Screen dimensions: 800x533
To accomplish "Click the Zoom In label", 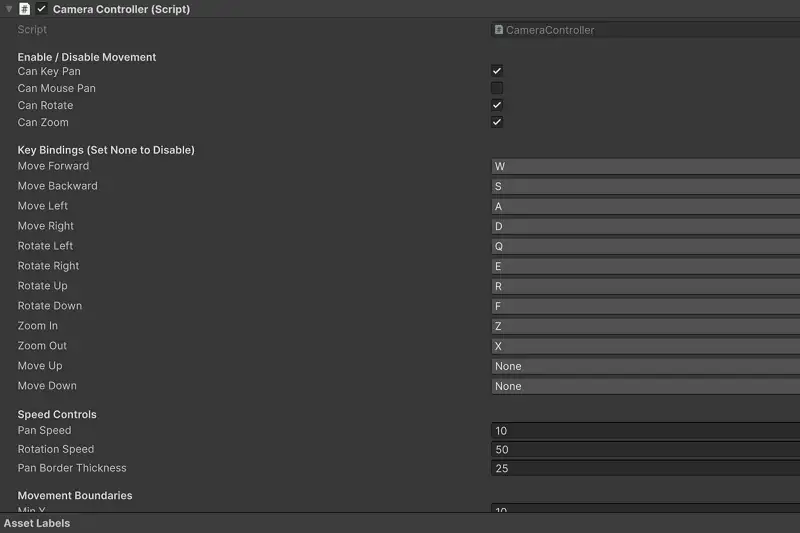I will (37, 325).
